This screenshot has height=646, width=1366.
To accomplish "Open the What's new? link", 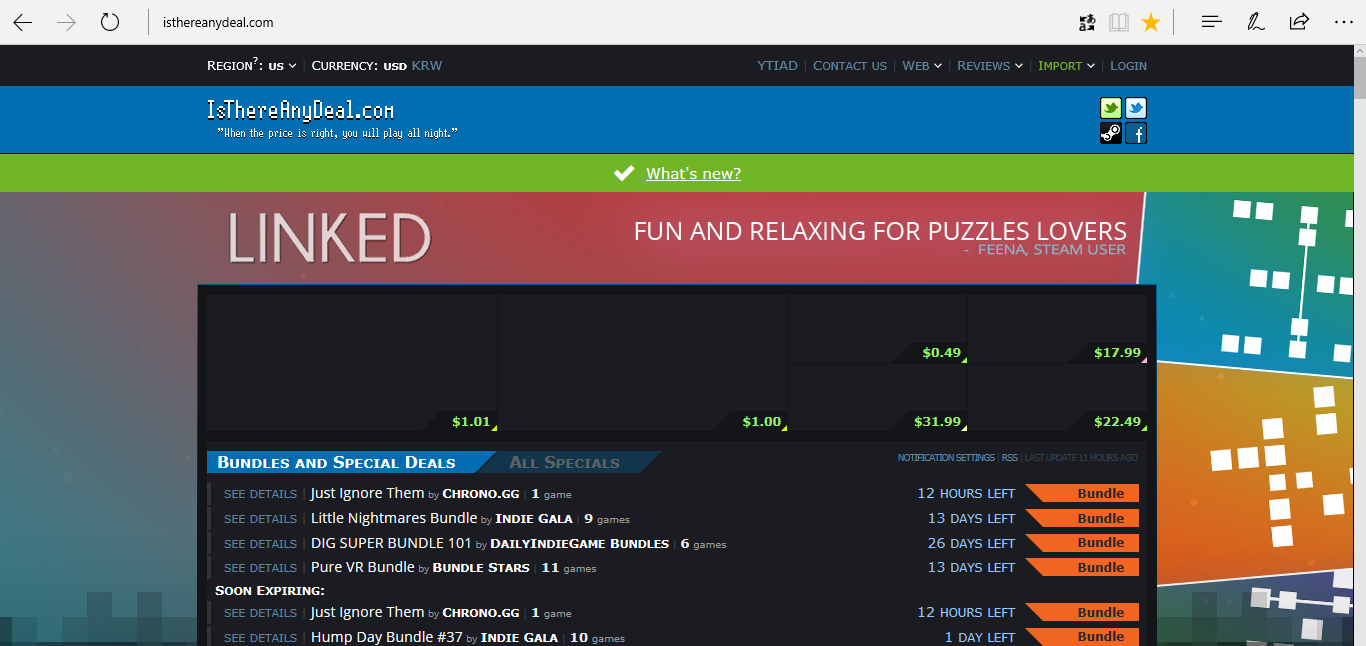I will [693, 173].
